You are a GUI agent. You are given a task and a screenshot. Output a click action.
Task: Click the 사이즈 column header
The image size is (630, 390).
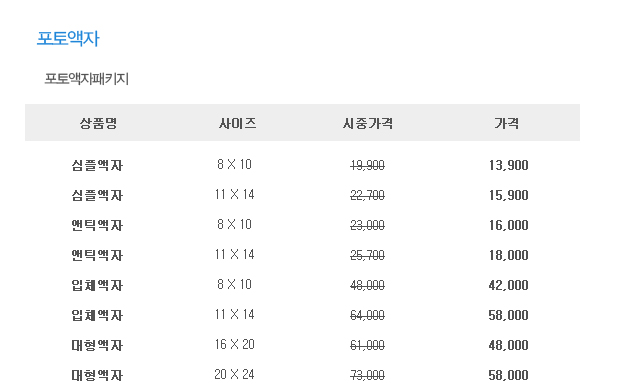[x=237, y=123]
